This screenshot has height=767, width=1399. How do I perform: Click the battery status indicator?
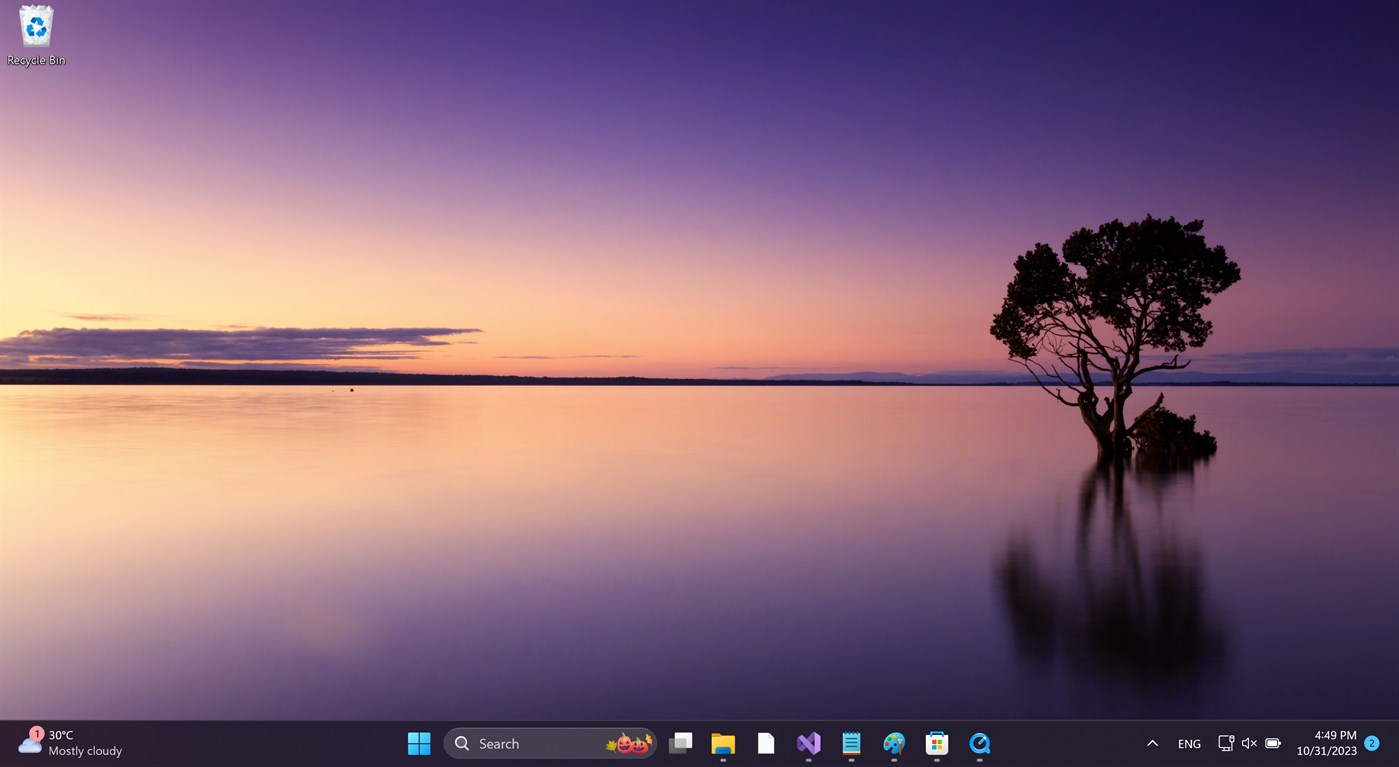click(x=1273, y=743)
